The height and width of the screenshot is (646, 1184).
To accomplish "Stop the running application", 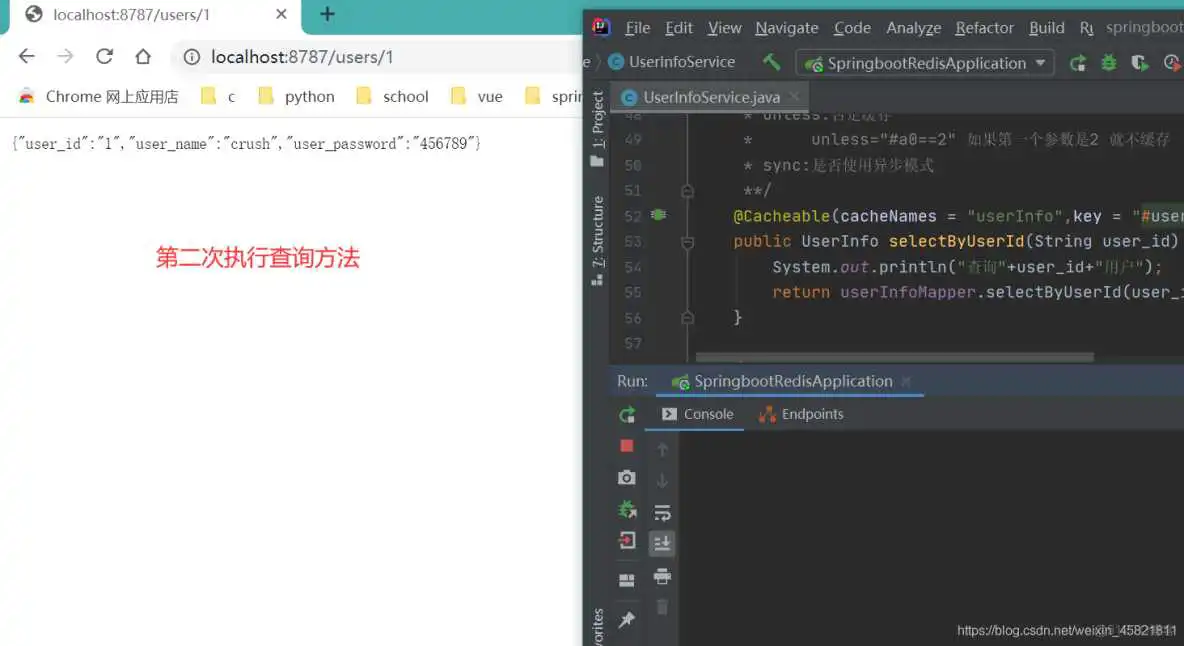I will tap(626, 446).
